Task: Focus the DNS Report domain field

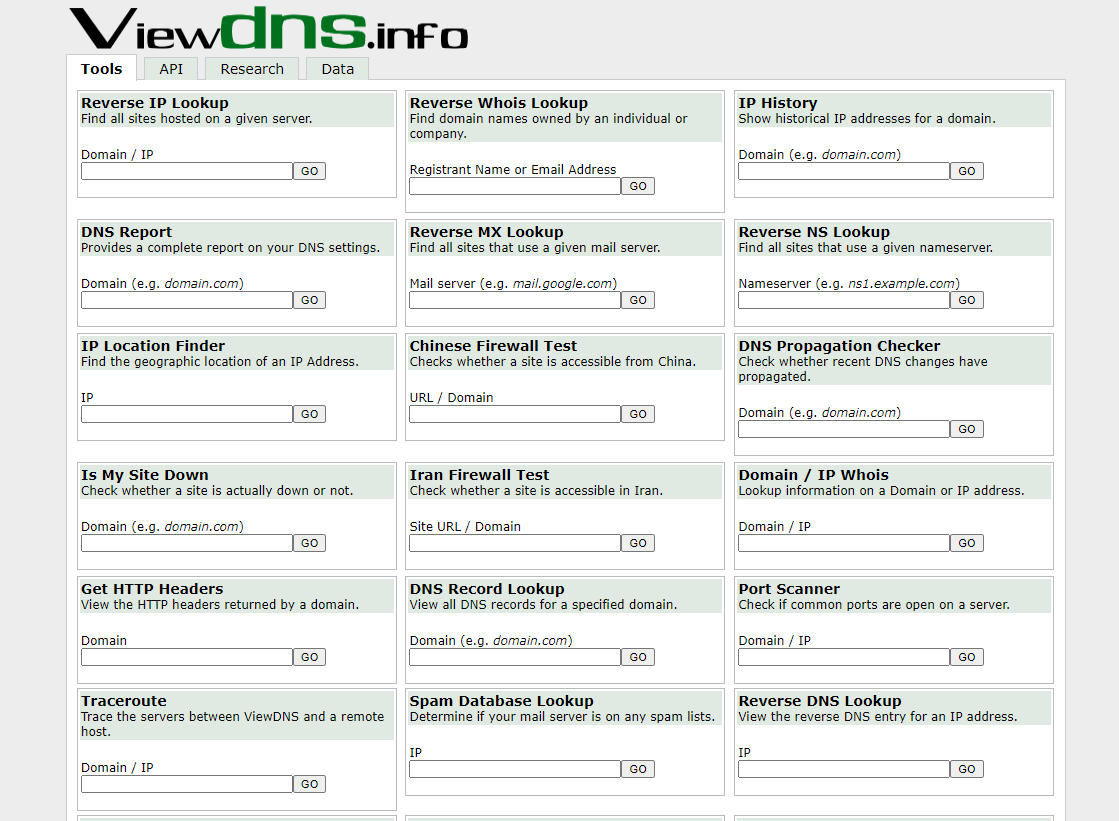Action: [x=187, y=300]
